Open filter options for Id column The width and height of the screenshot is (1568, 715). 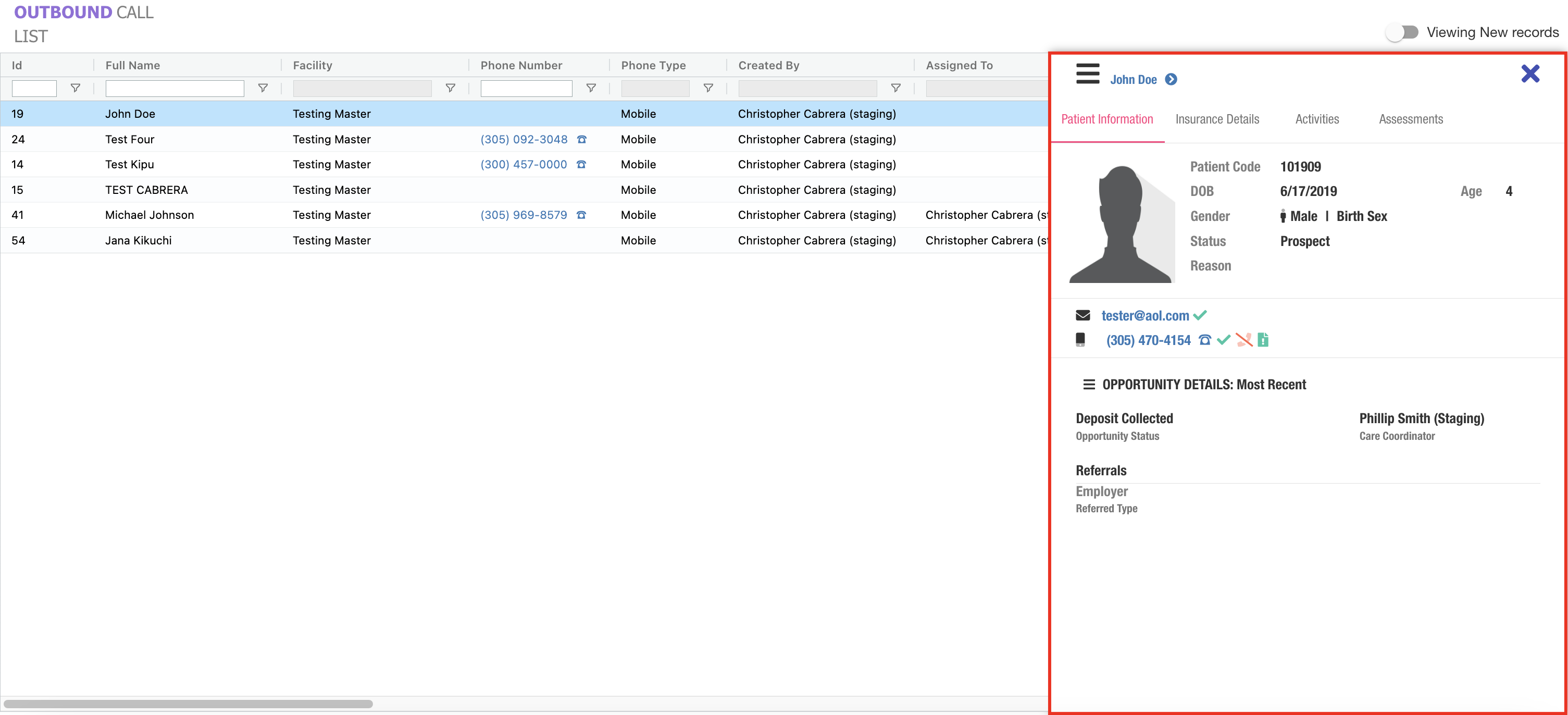pos(76,88)
